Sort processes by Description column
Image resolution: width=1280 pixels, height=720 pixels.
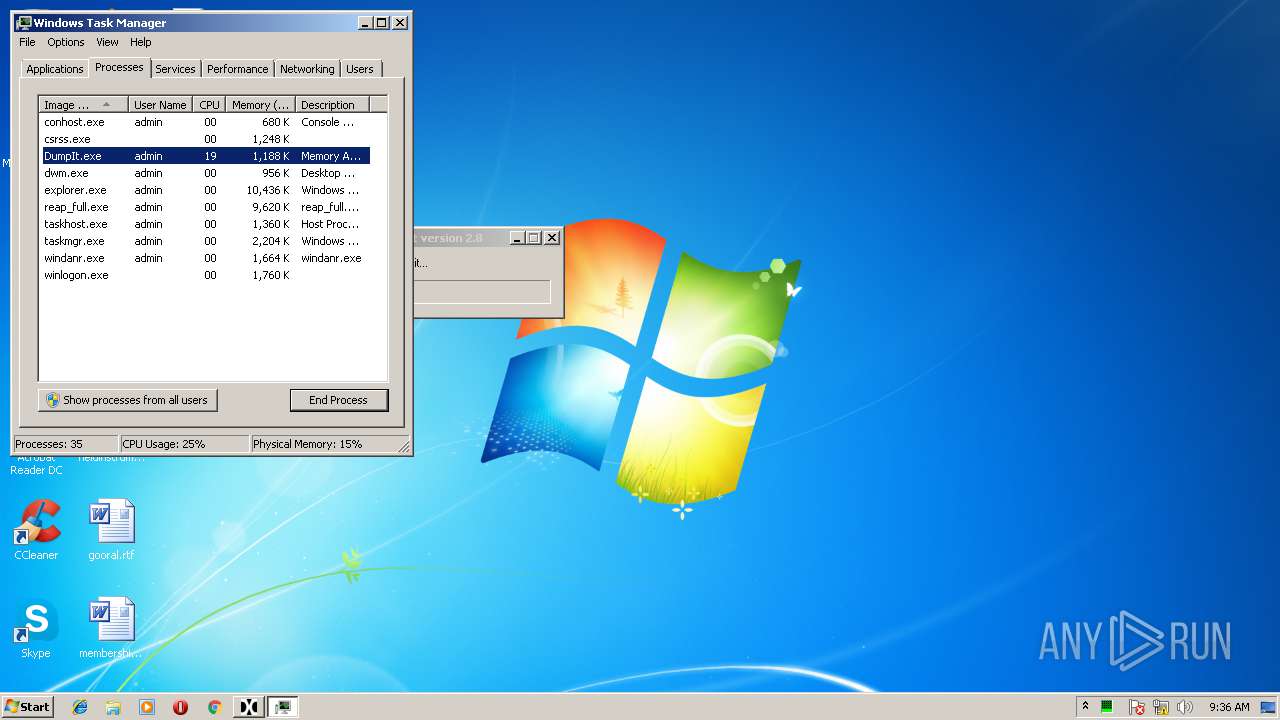(x=332, y=104)
